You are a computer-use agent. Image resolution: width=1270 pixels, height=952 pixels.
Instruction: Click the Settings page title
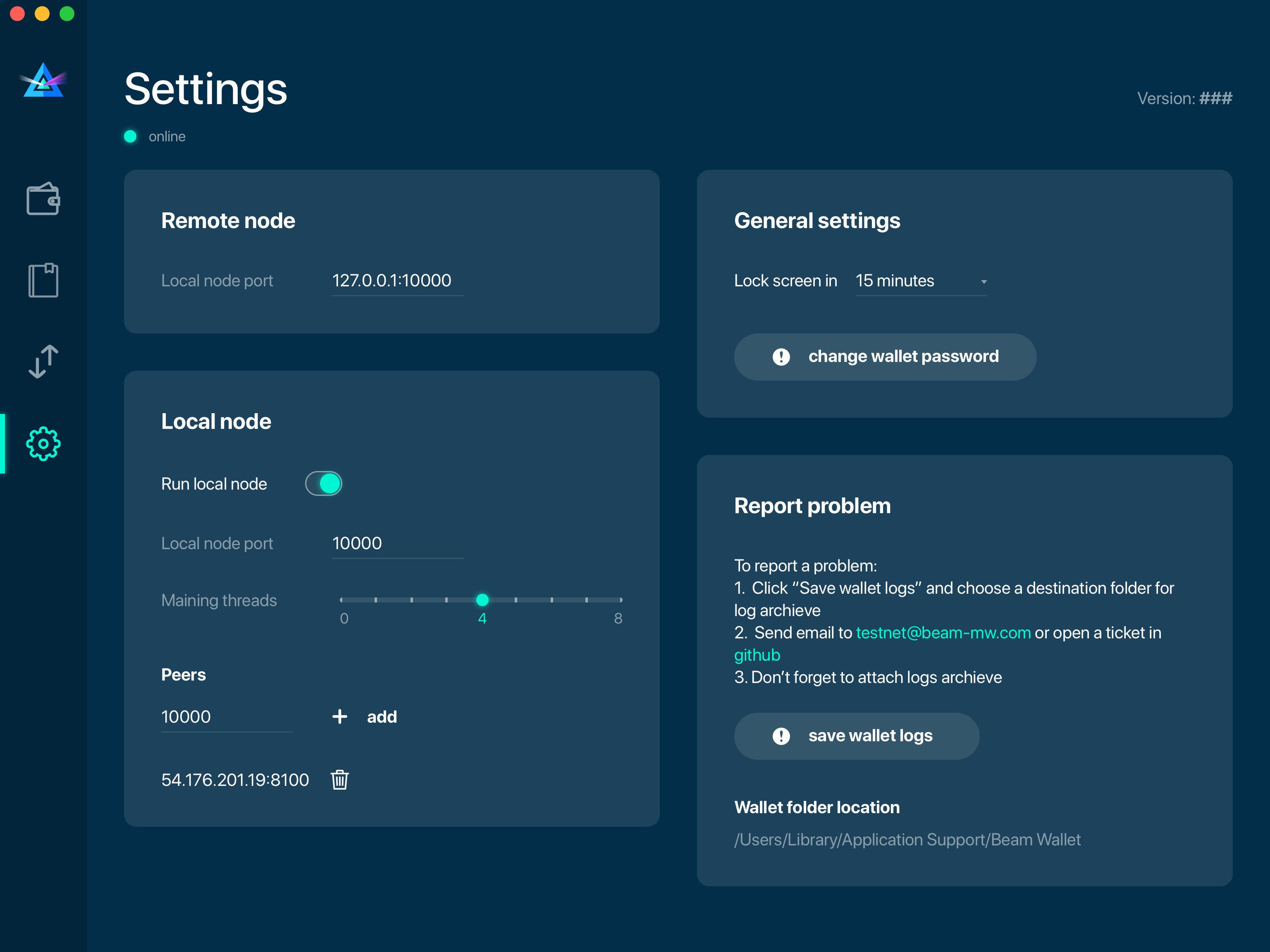tap(205, 90)
